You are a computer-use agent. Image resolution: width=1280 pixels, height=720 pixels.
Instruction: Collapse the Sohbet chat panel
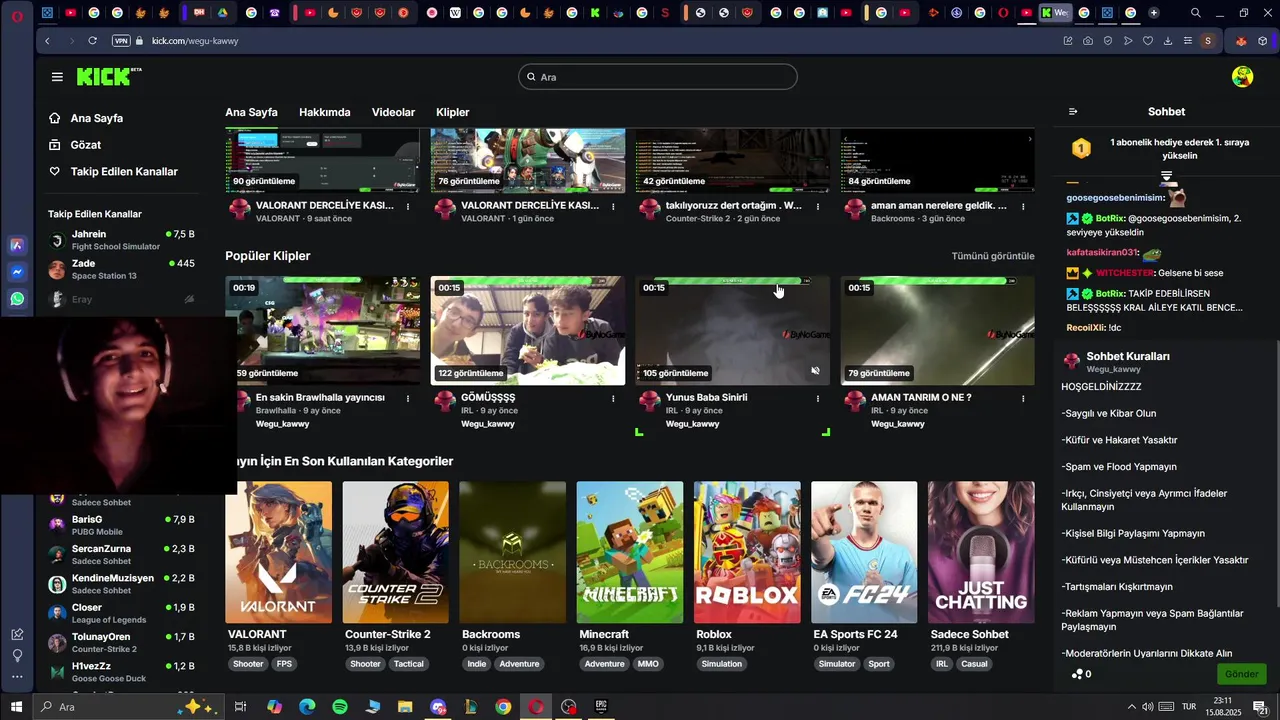coord(1073,112)
